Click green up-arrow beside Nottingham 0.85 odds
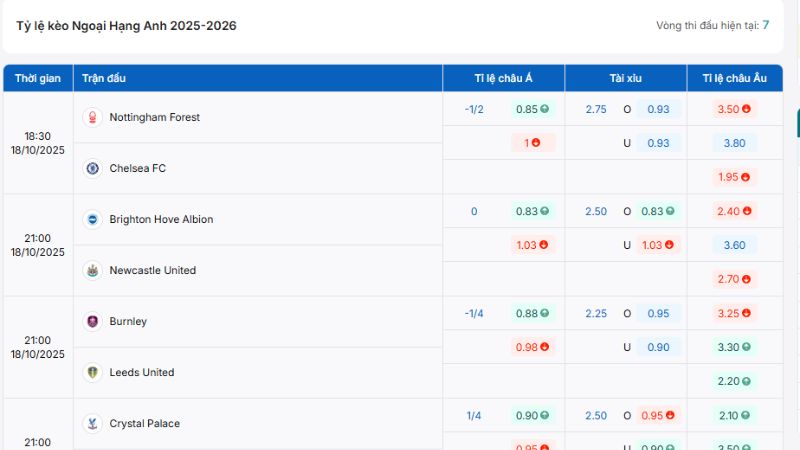The height and width of the screenshot is (450, 800). 545,109
